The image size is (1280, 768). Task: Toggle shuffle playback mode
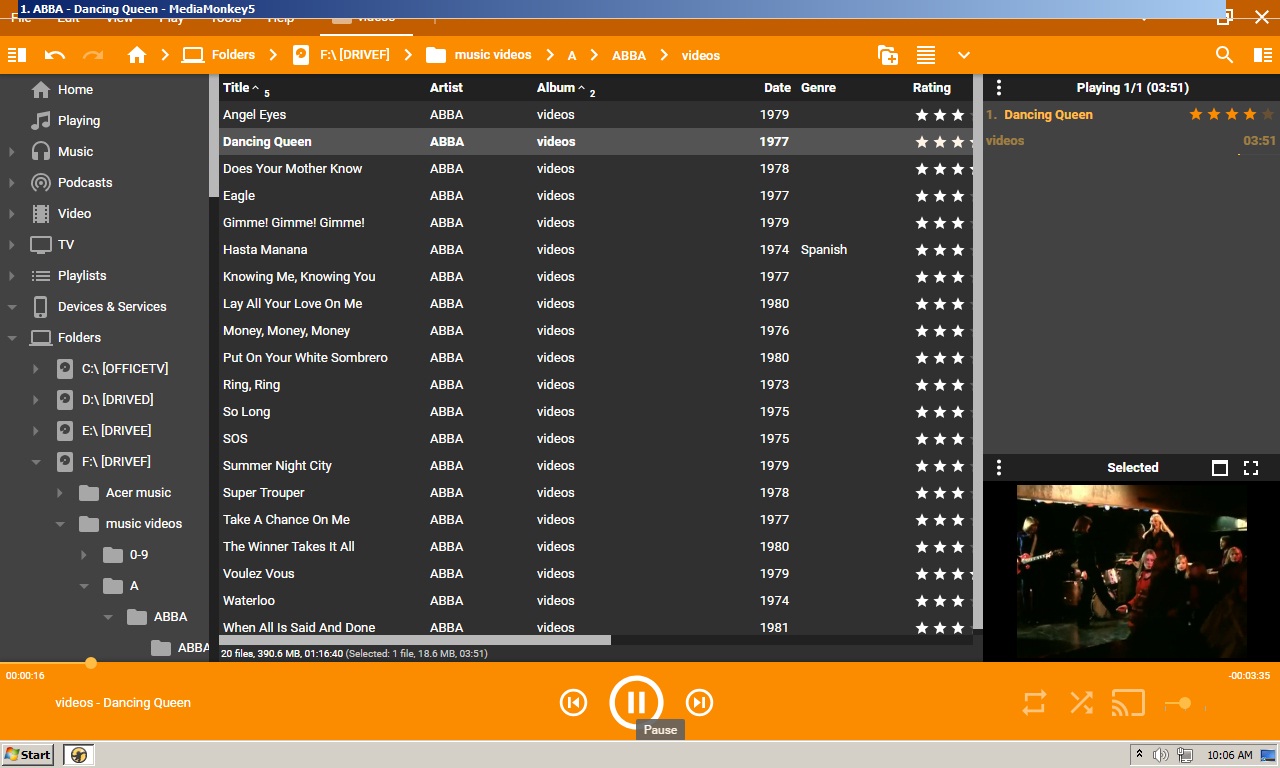pyautogui.click(x=1081, y=703)
